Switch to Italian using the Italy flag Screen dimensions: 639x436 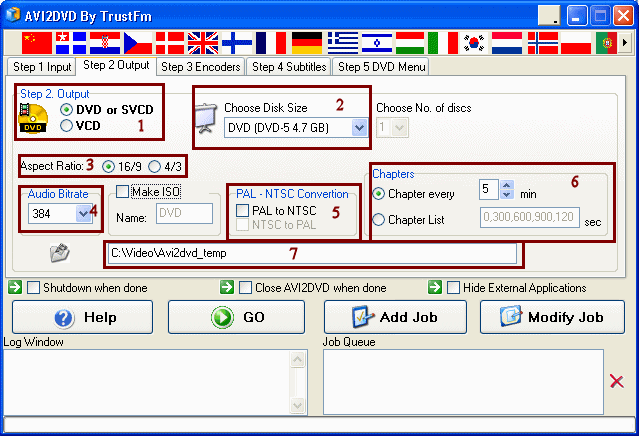443,43
